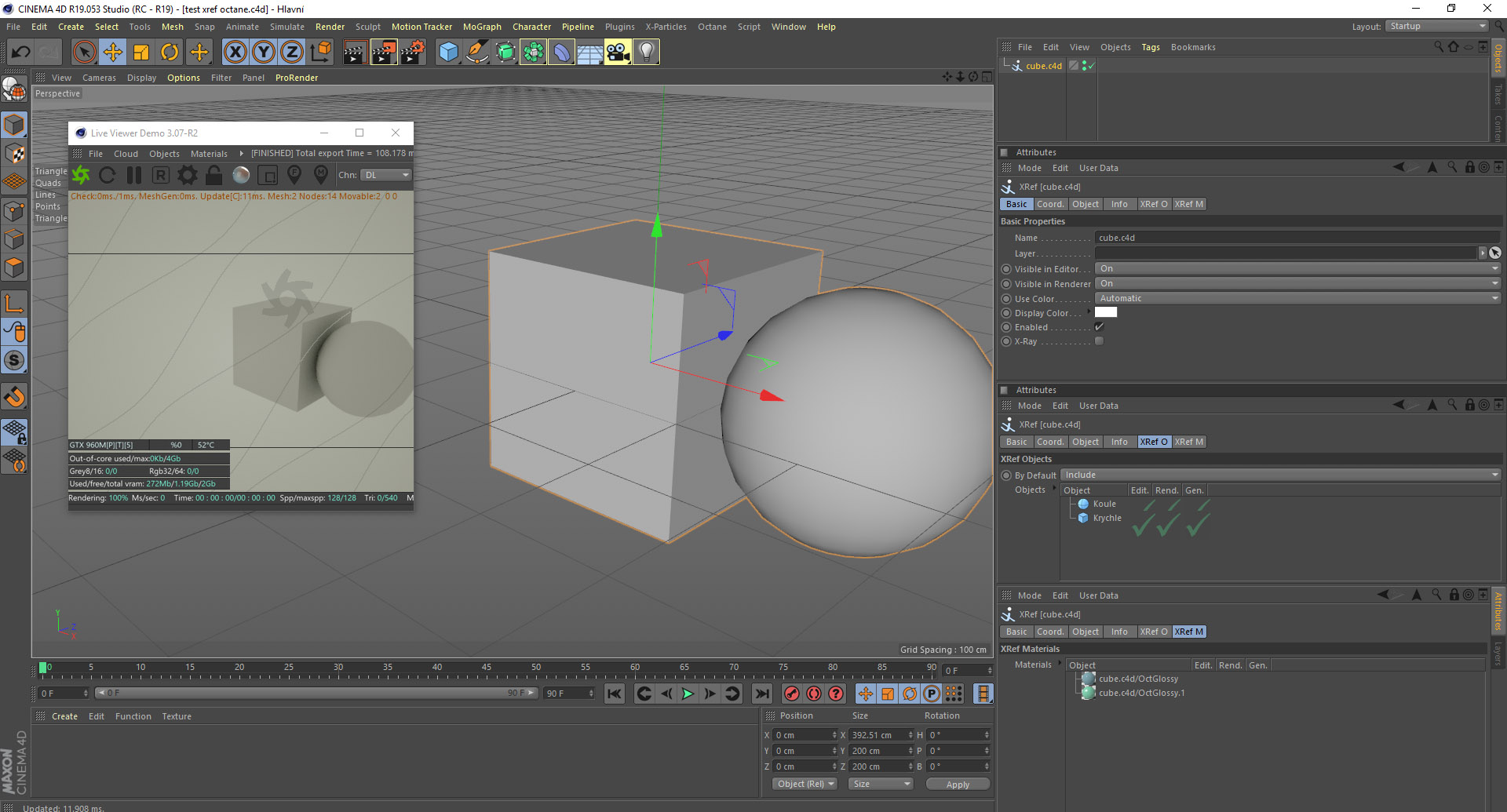Toggle Krychle Gen. checkmark
The width and height of the screenshot is (1507, 812).
click(1197, 525)
